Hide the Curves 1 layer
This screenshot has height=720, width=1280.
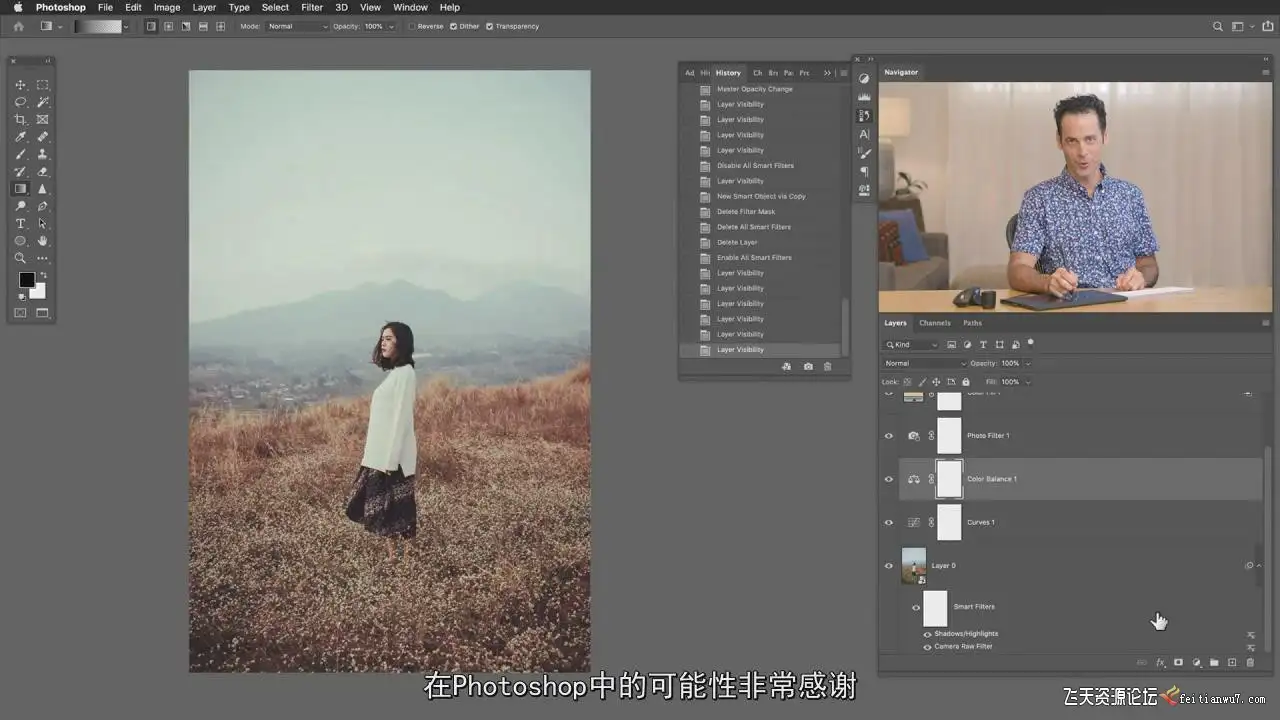(x=888, y=522)
